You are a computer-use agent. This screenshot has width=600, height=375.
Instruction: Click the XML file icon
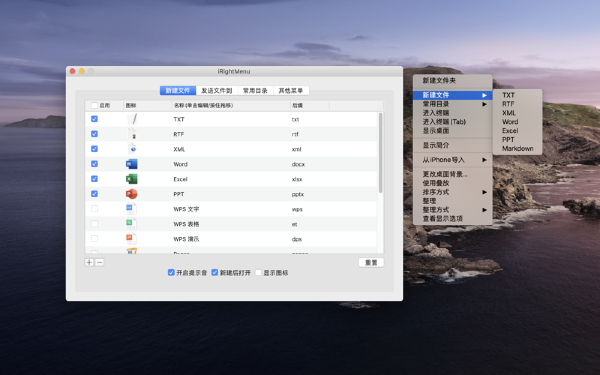point(132,149)
